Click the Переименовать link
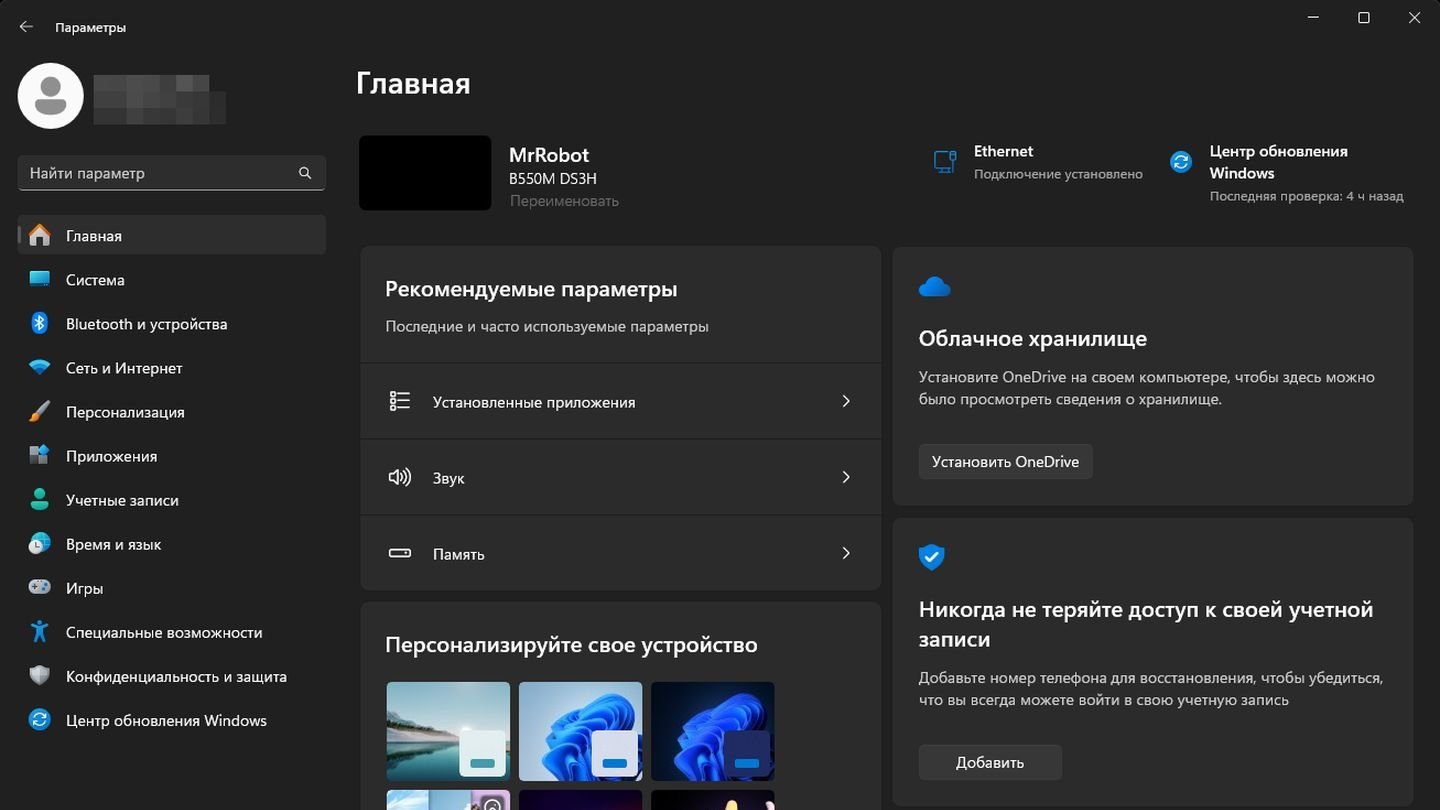The width and height of the screenshot is (1440, 810). (x=564, y=201)
